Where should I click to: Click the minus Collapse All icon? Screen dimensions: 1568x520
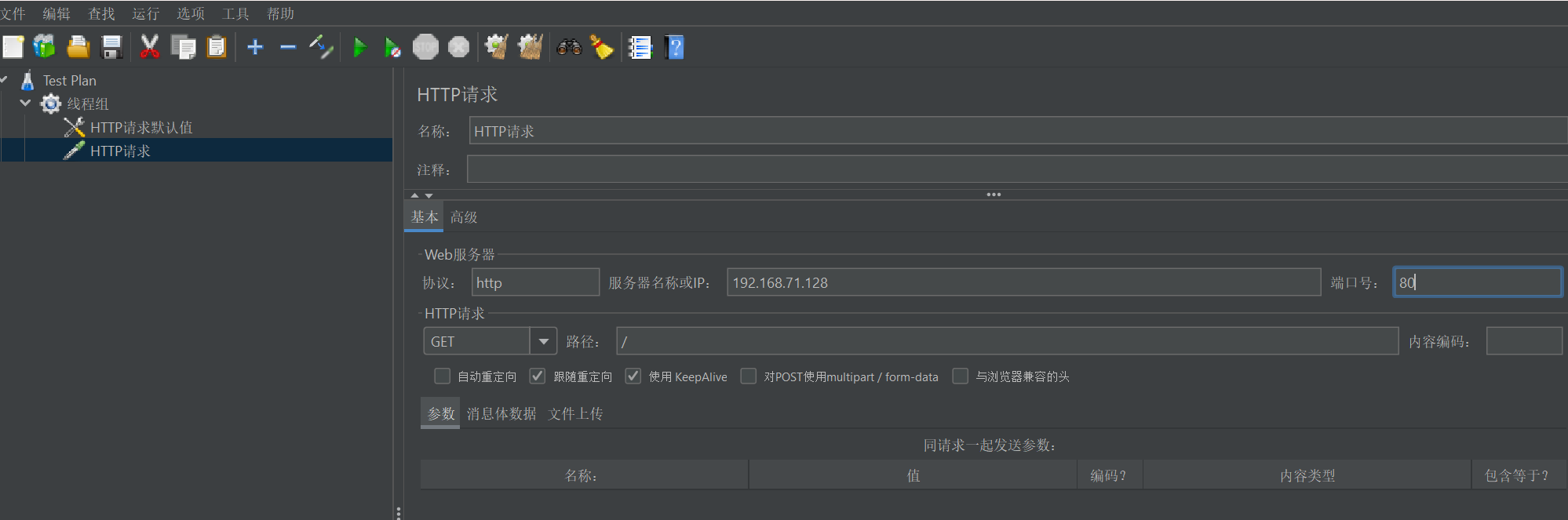click(288, 47)
